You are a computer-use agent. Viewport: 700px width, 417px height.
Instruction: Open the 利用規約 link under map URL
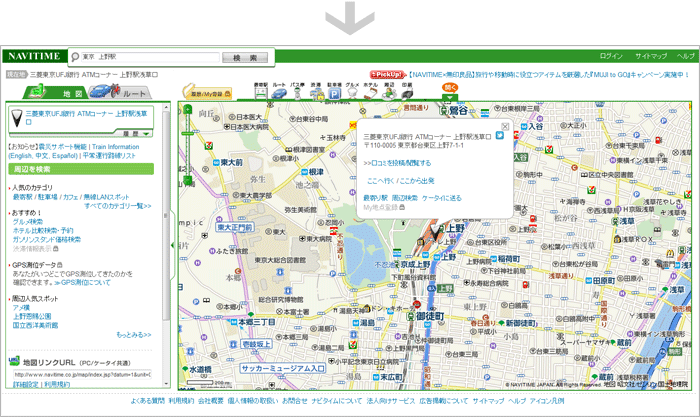[57, 384]
